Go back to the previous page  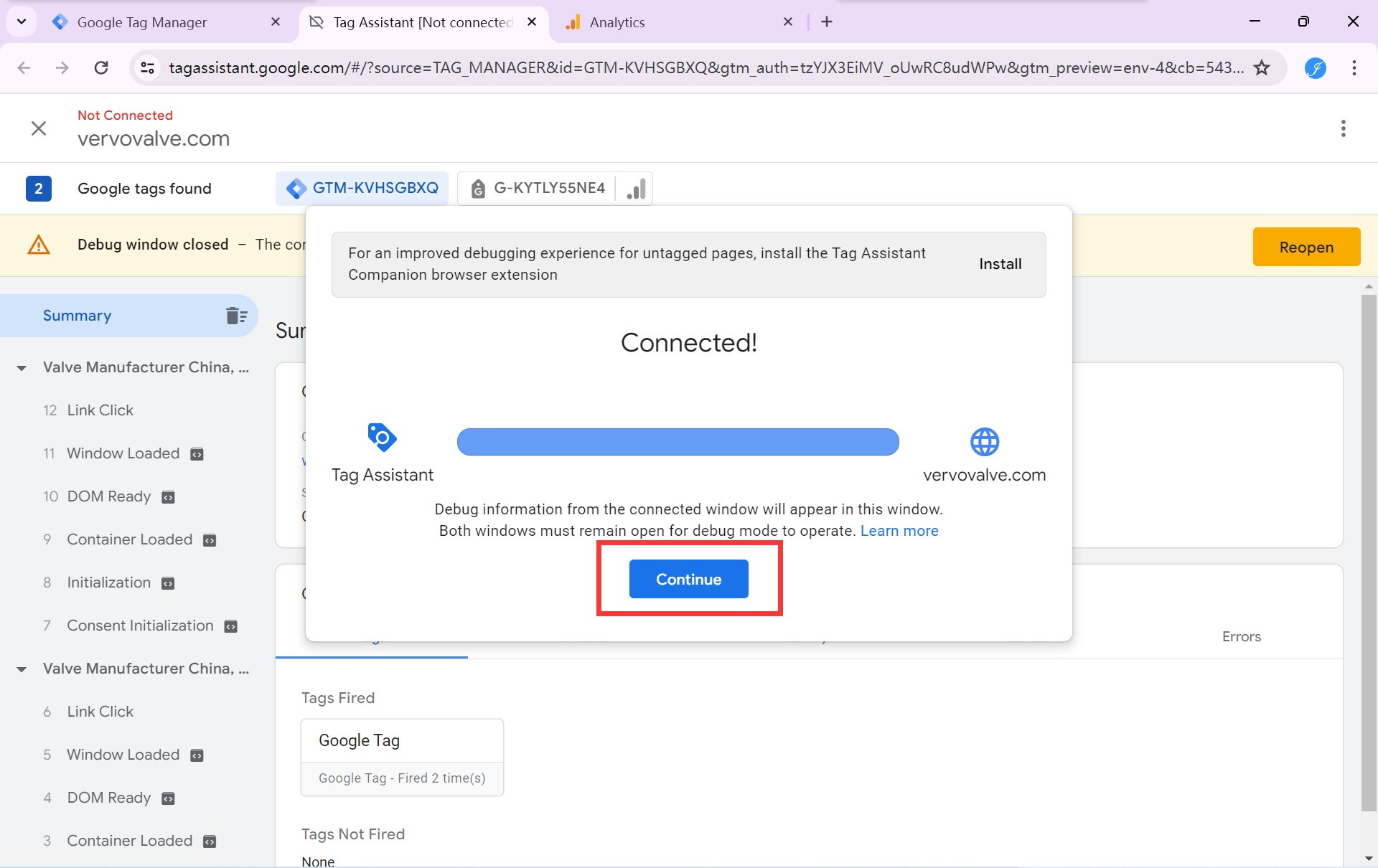24,67
